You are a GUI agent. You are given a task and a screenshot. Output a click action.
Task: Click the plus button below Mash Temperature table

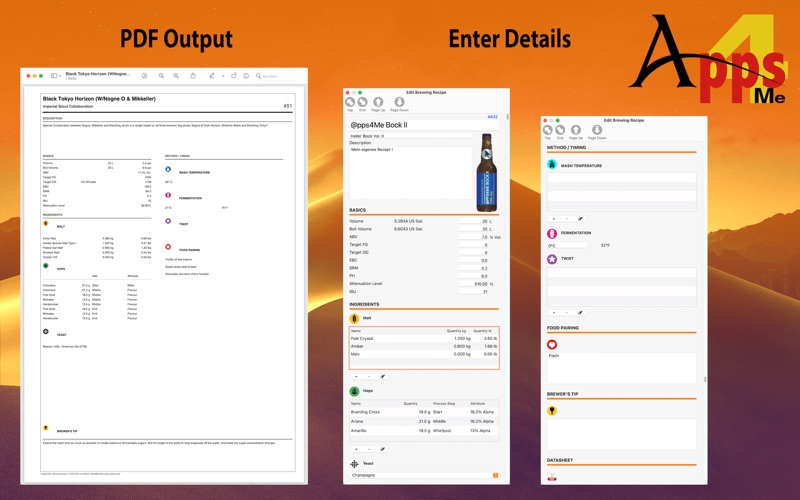554,219
